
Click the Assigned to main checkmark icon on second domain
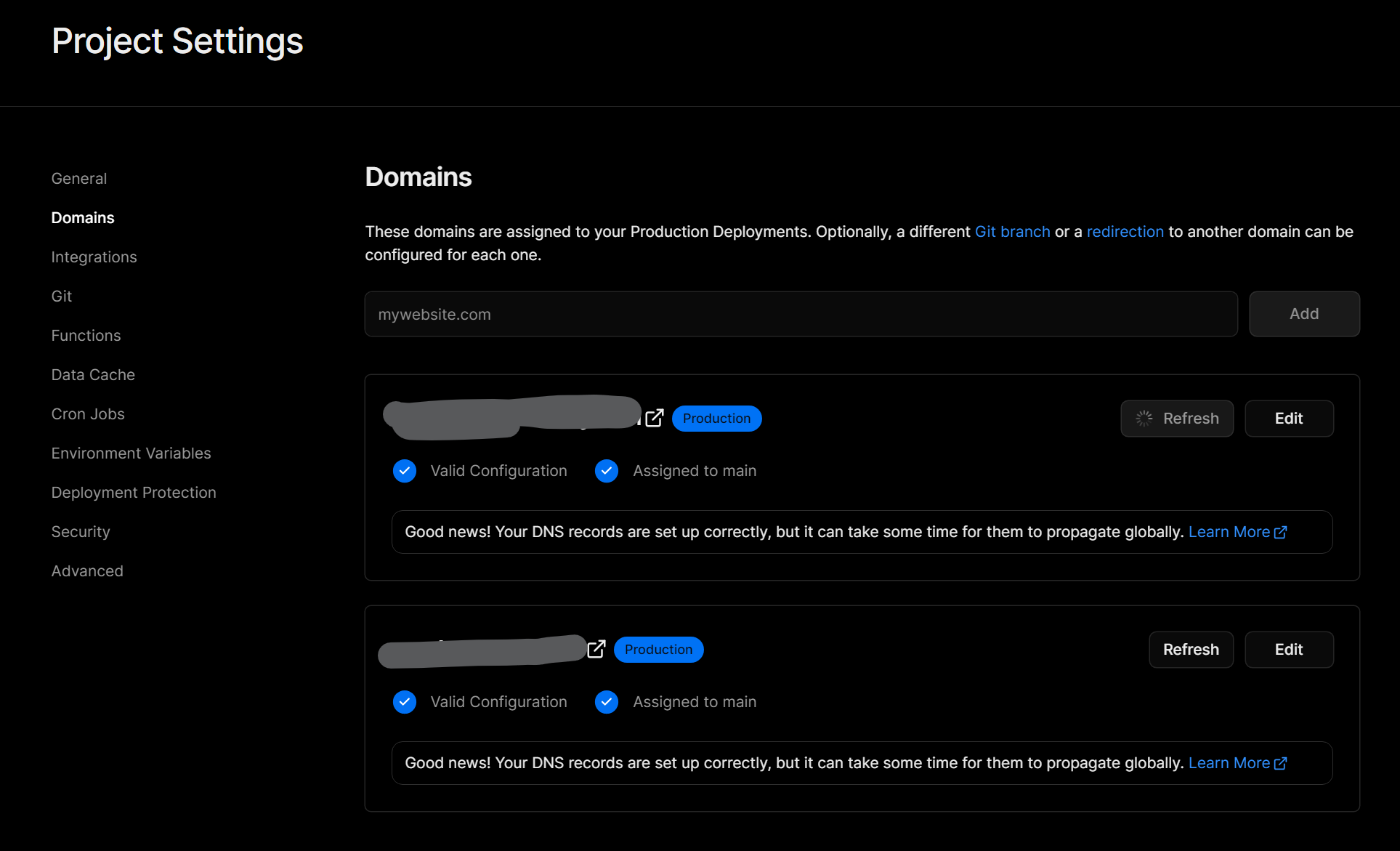(x=607, y=701)
